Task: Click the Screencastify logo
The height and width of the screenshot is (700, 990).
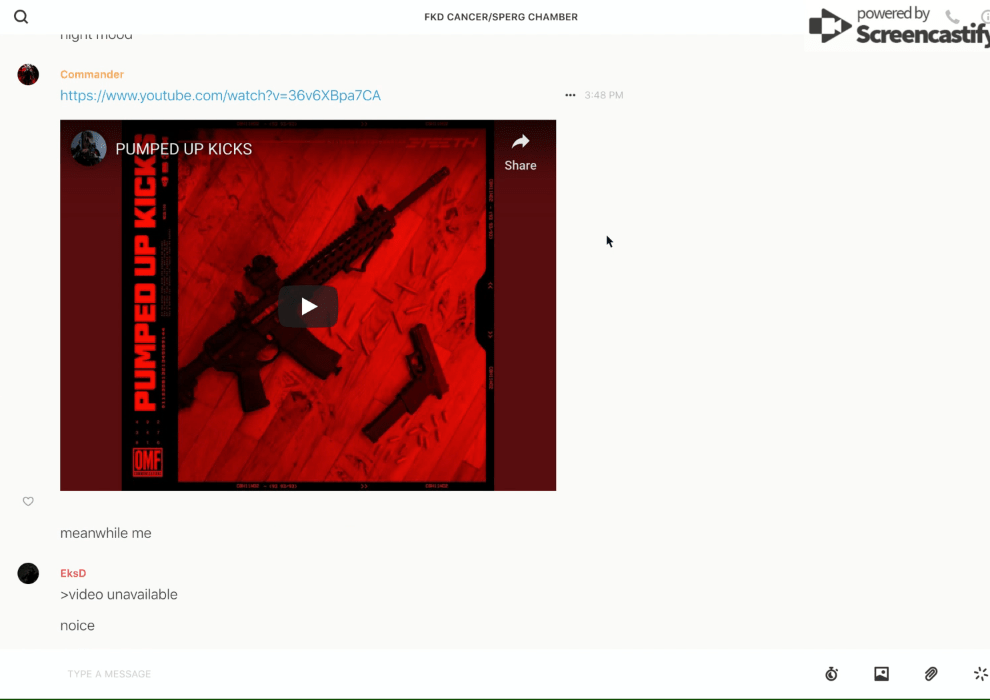Action: click(x=898, y=27)
